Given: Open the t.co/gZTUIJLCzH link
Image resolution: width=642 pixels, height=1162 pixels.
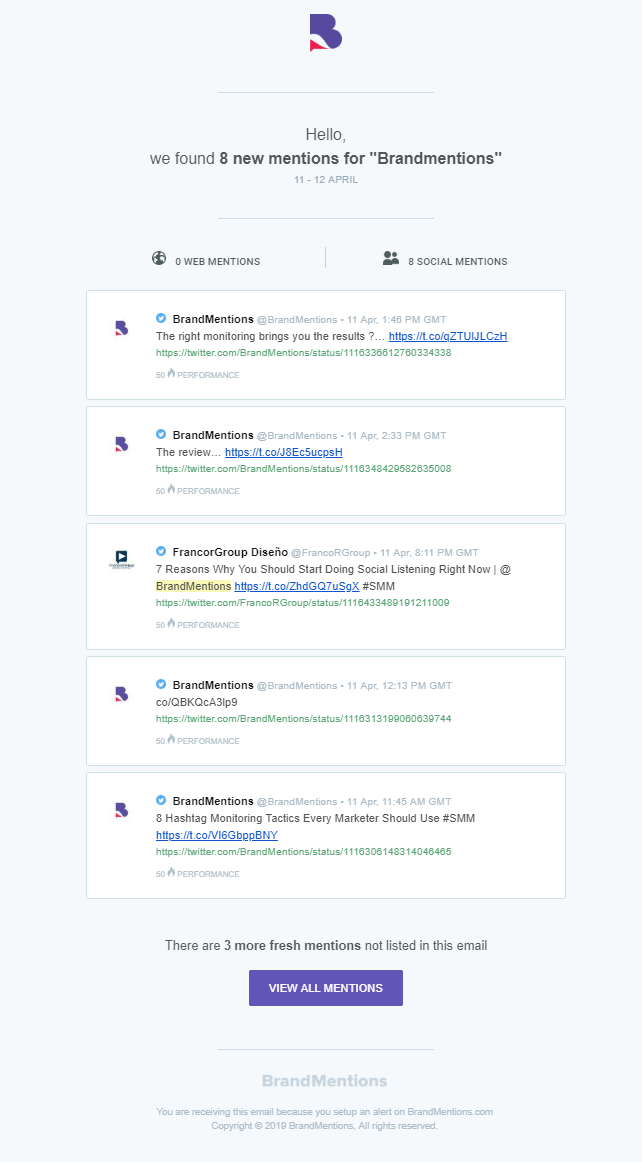Looking at the screenshot, I should pyautogui.click(x=448, y=336).
